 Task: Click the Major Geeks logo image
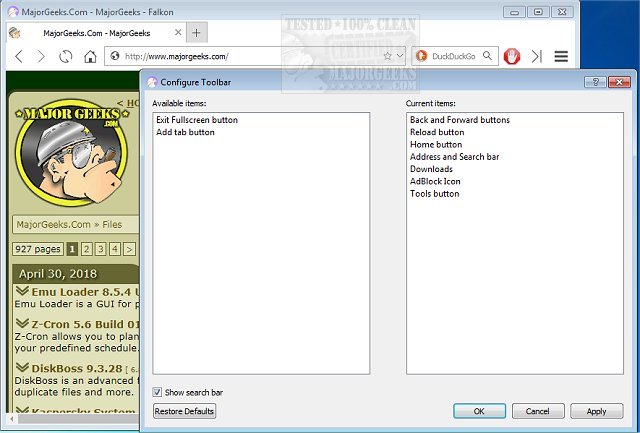click(x=72, y=151)
